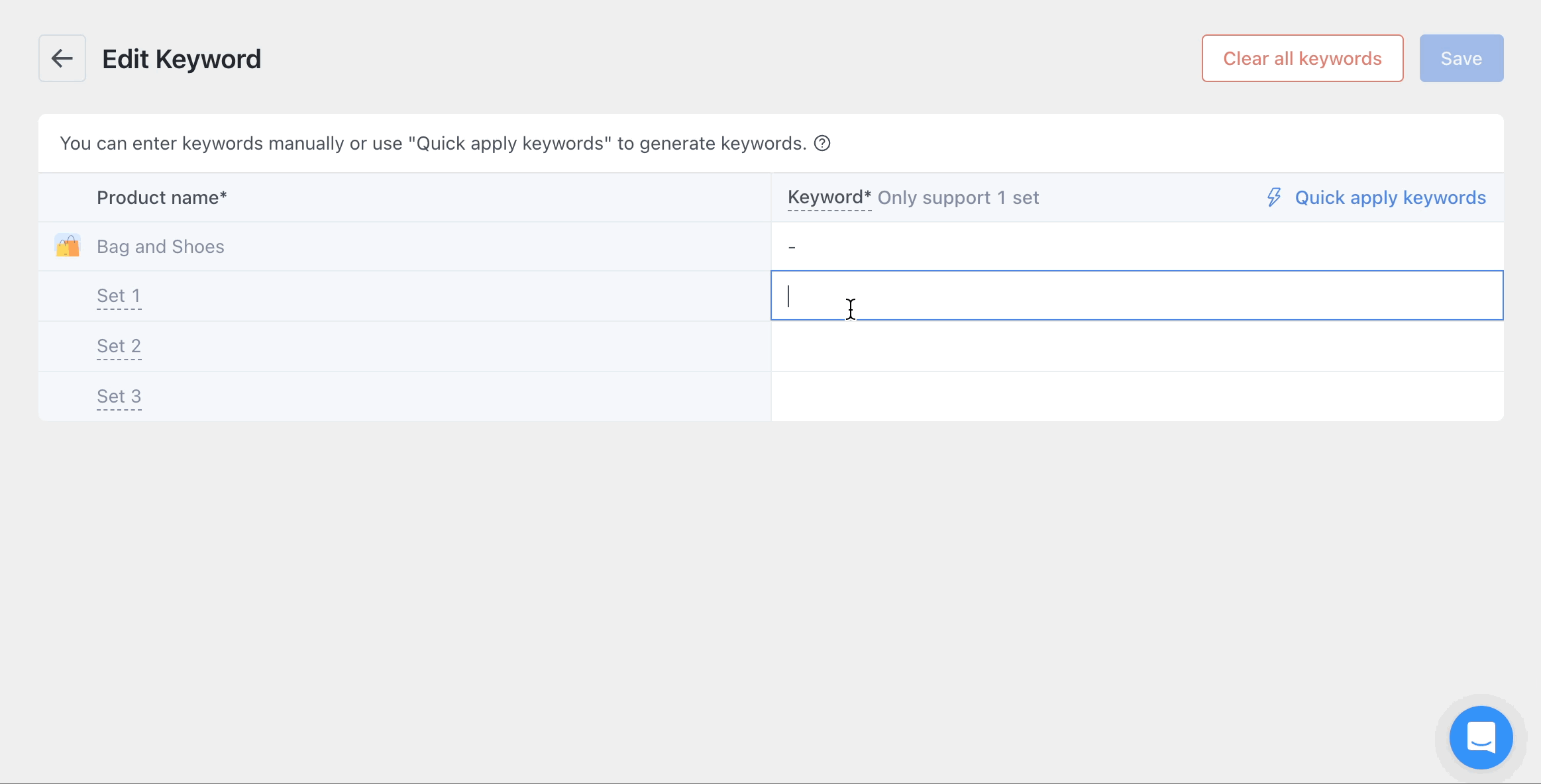Save the keyword changes
The width and height of the screenshot is (1541, 784).
pos(1461,58)
